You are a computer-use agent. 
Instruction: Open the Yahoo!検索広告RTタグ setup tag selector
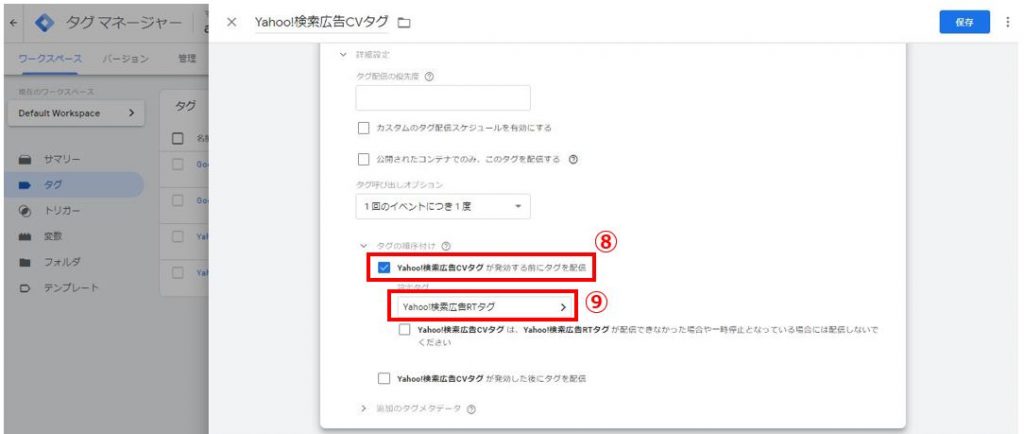(x=484, y=305)
